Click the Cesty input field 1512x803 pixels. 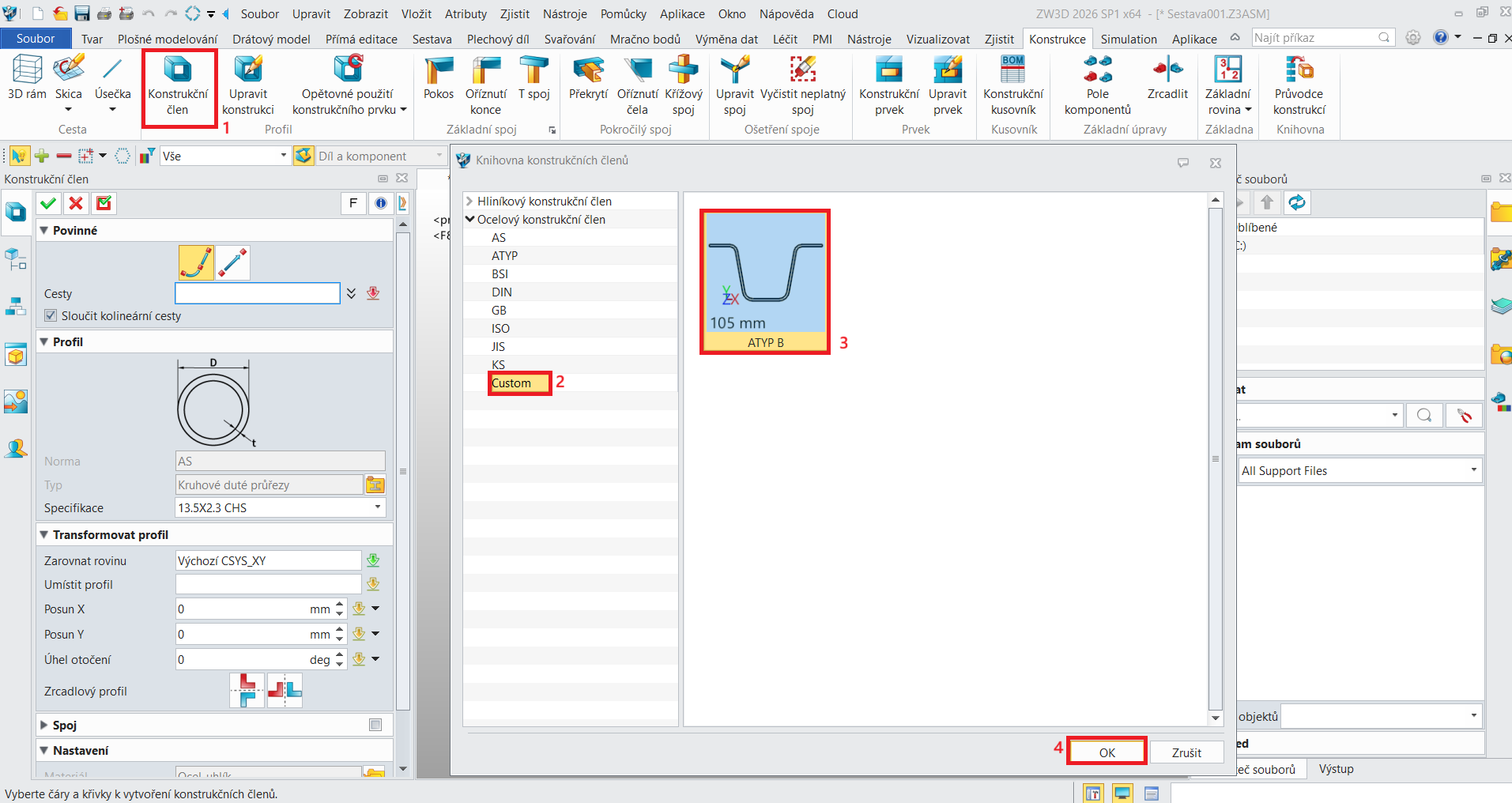tap(258, 293)
